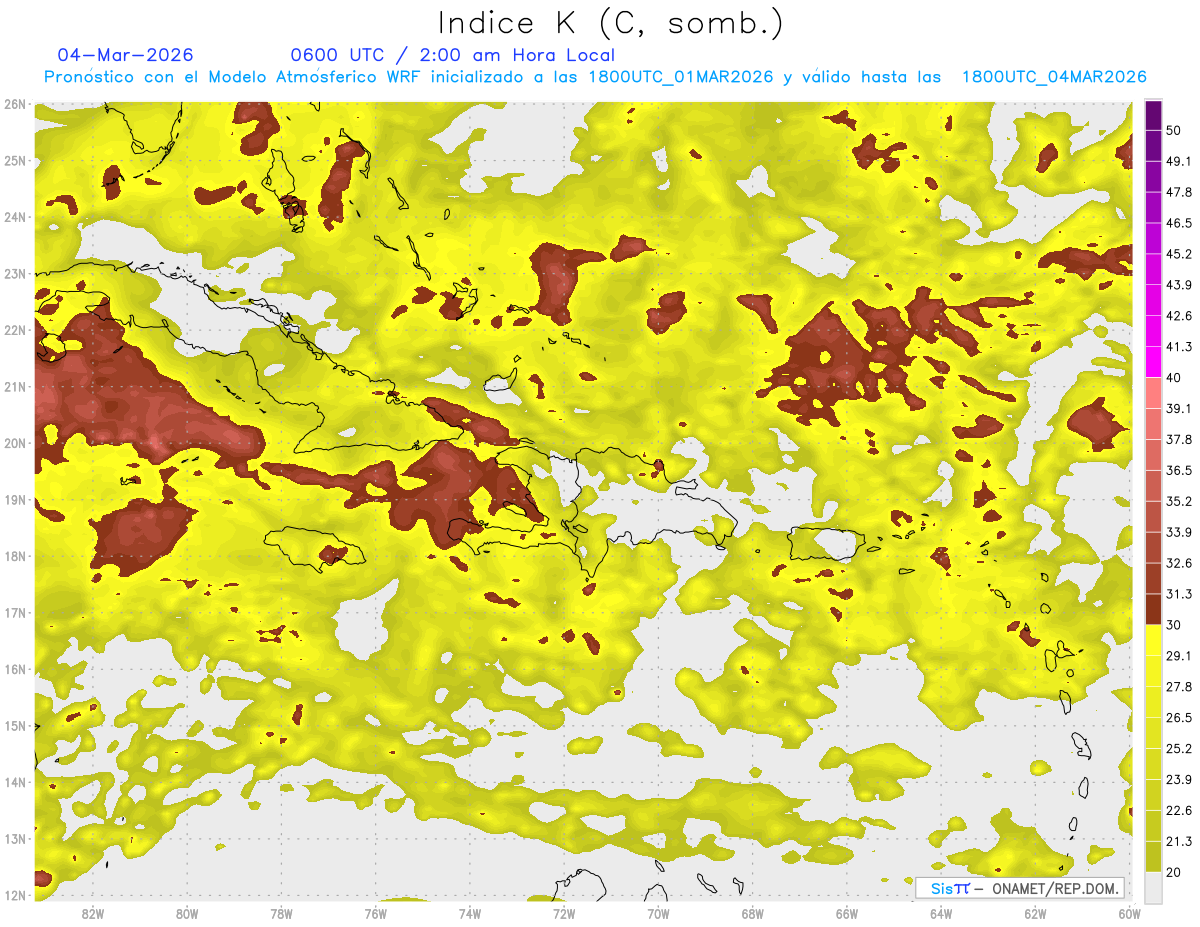Screen dimensions: 1200x927
Task: Click the "25N" latitude label
Action: pos(15,161)
